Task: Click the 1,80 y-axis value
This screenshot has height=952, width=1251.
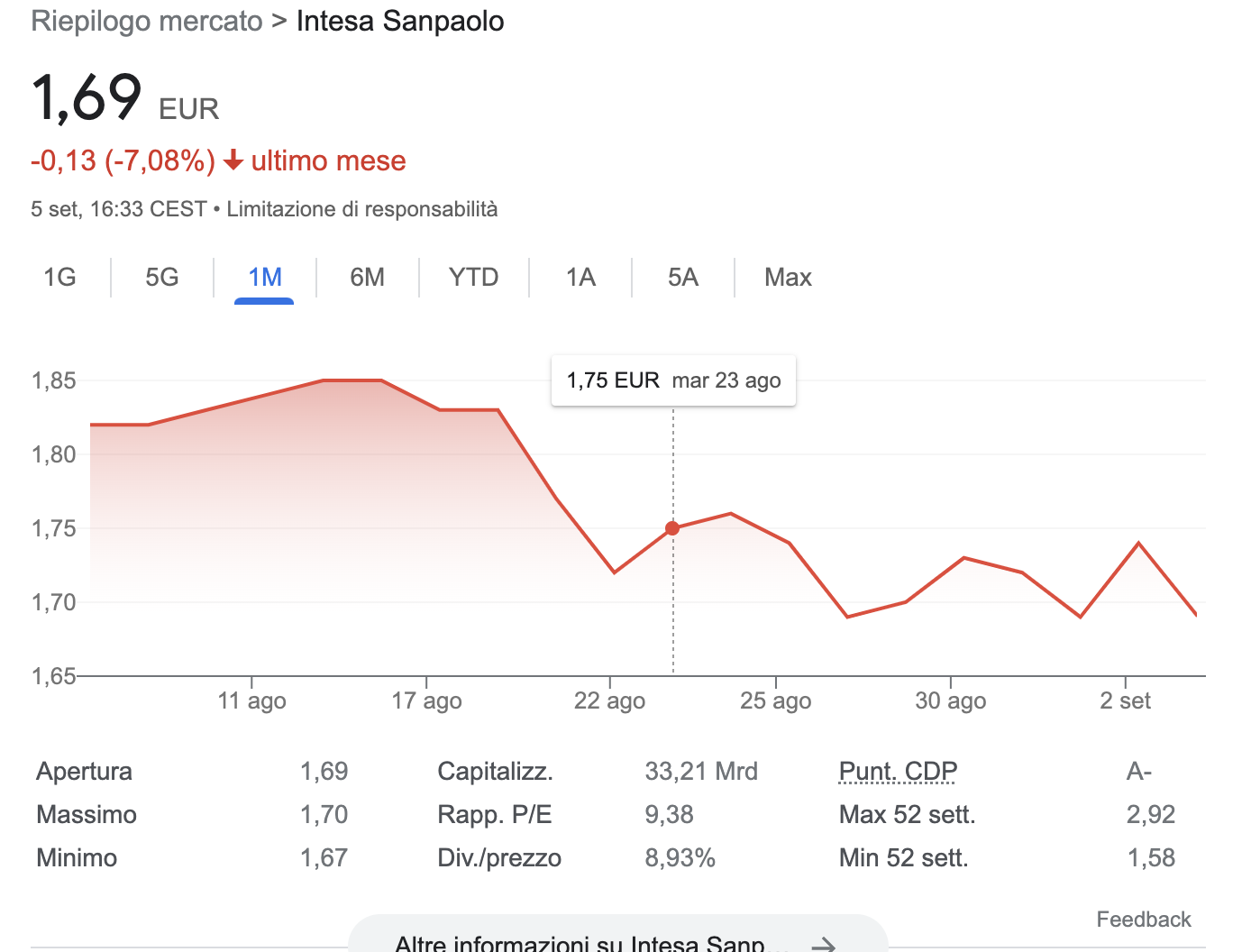Action: pos(54,454)
